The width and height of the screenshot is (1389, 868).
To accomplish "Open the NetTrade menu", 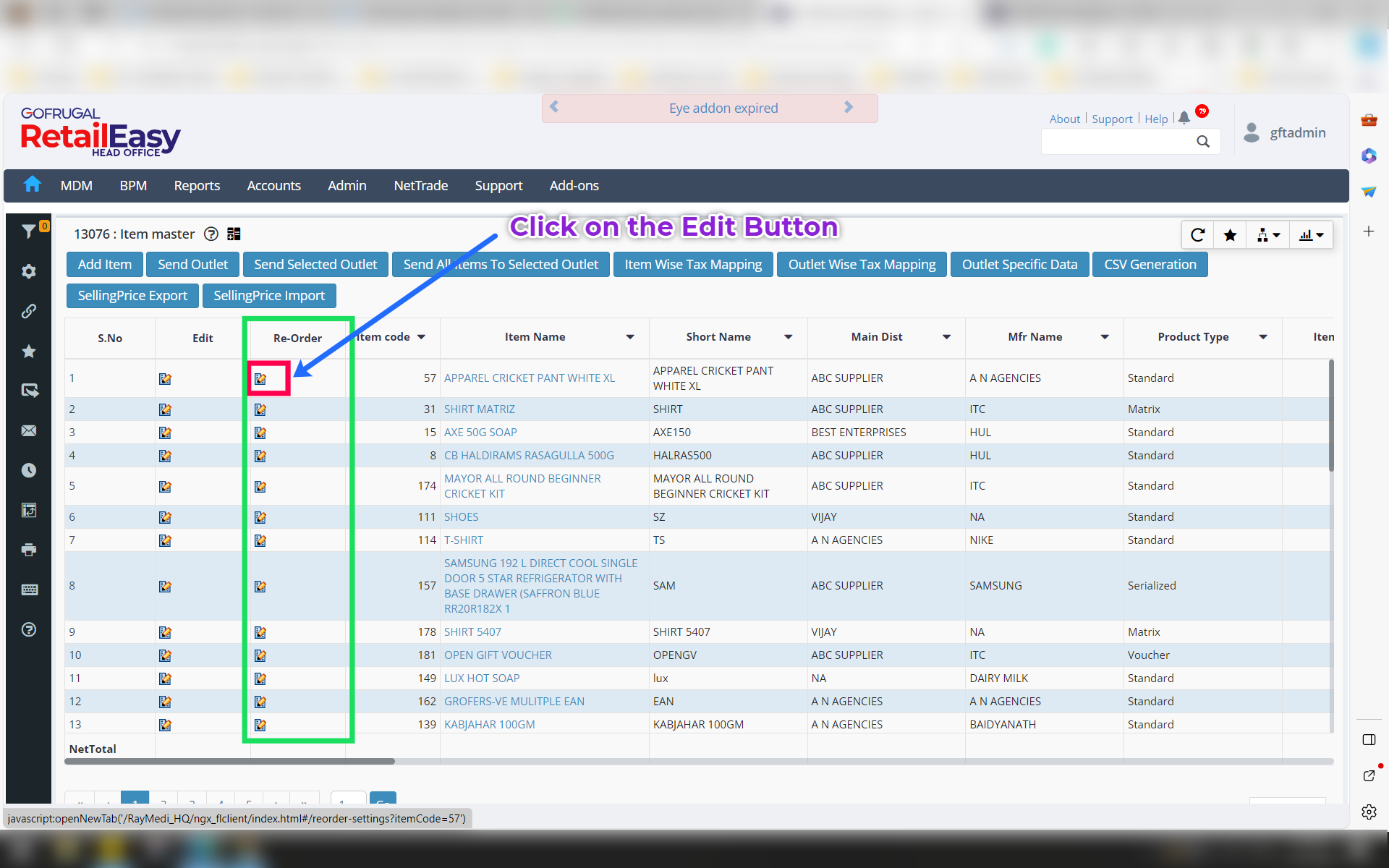I will click(420, 186).
